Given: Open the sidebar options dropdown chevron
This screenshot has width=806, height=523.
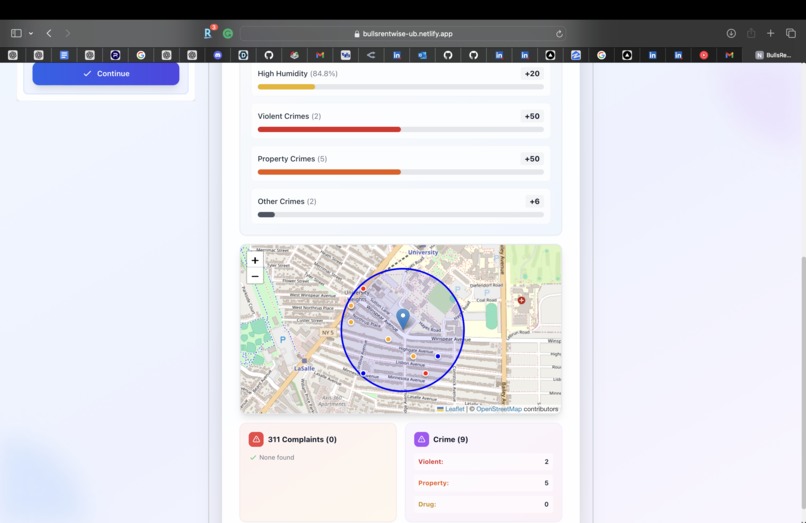Looking at the screenshot, I should coord(31,33).
